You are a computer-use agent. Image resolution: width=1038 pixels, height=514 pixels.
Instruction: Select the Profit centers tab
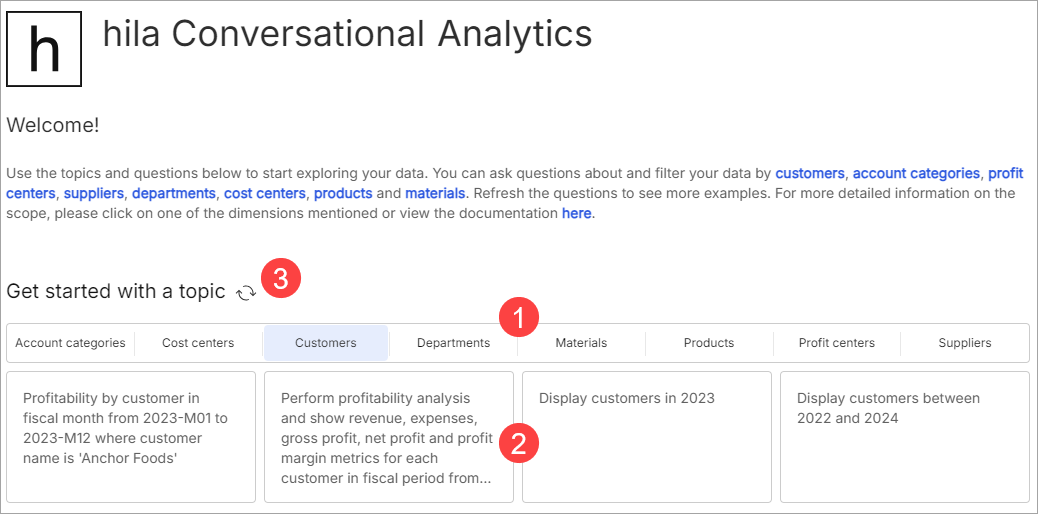click(837, 342)
